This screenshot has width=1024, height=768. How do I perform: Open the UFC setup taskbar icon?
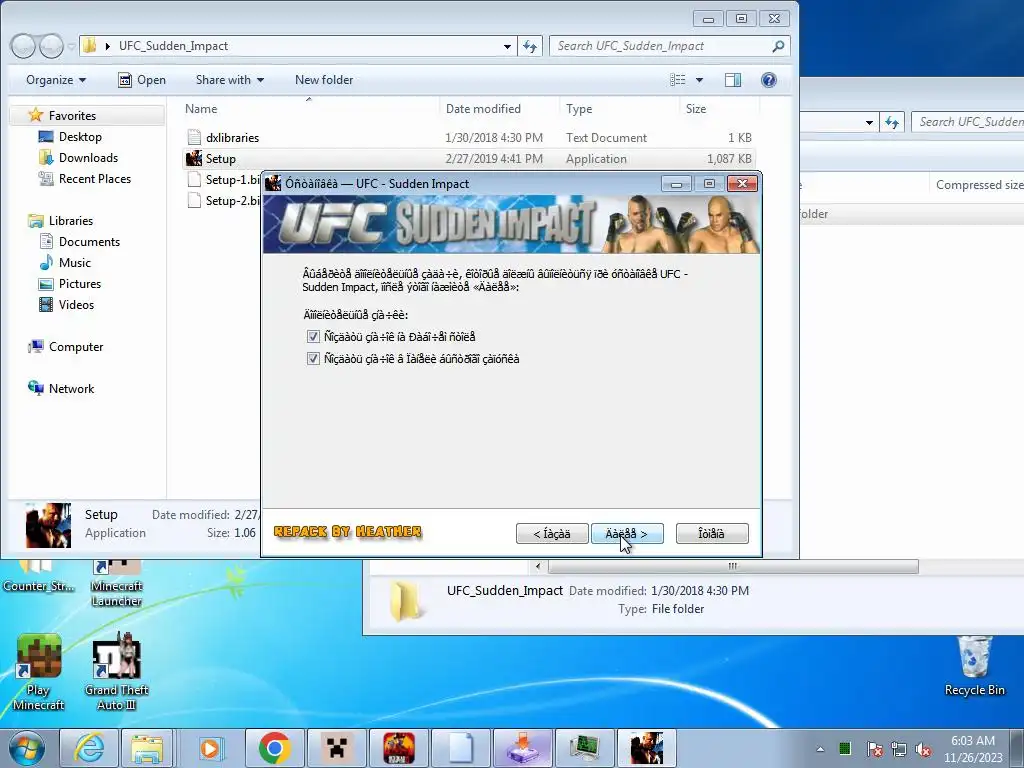[647, 748]
